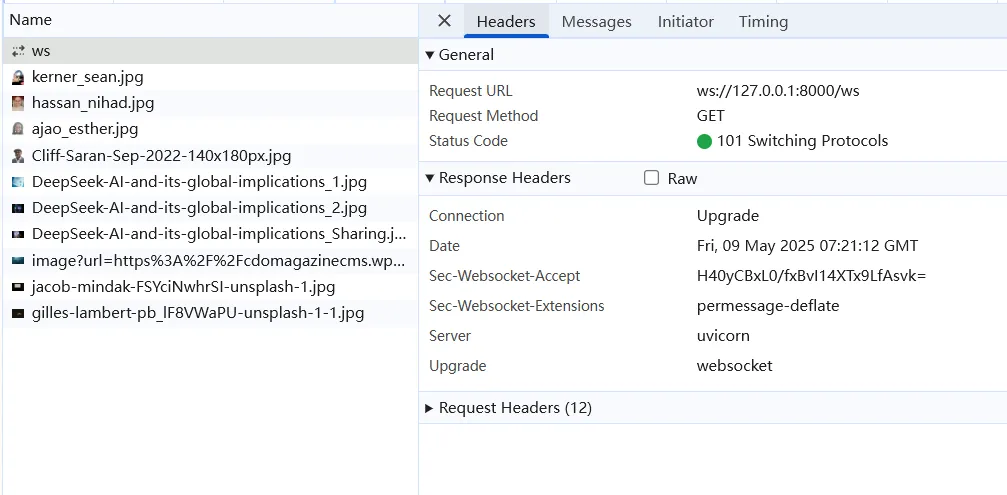Select the Headers tab

506,22
